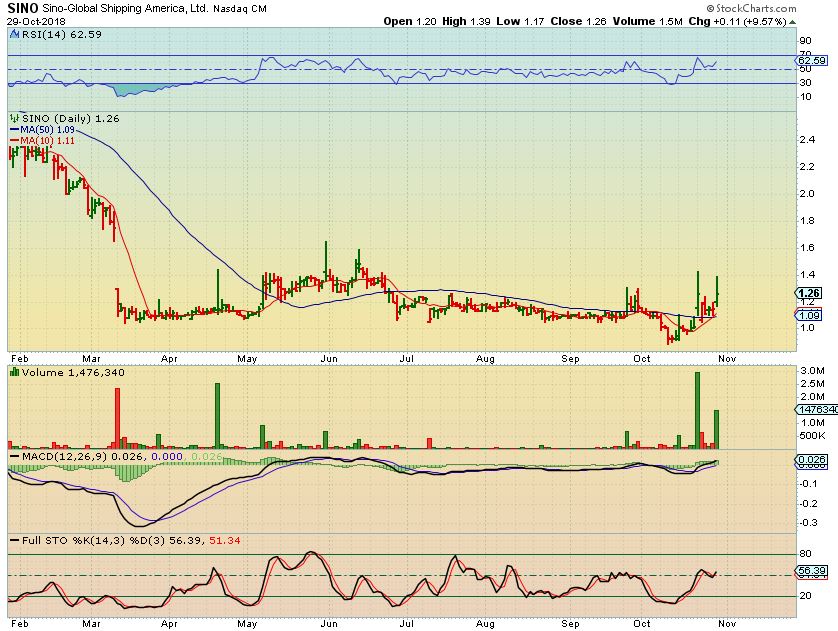Click the RSI(14) 62.59 indicator label
The width and height of the screenshot is (838, 631).
[62, 34]
